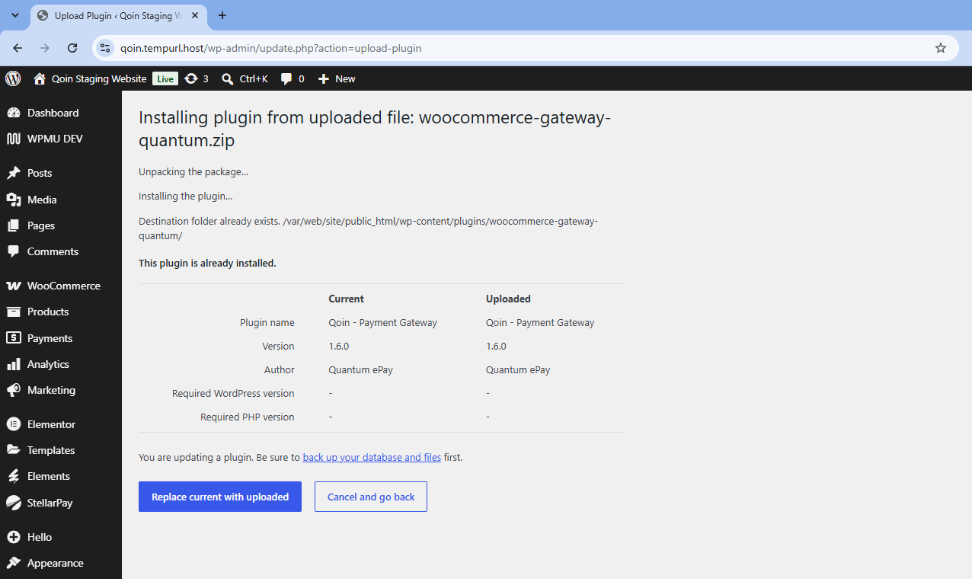Click the plus icon for New
972x579 pixels.
click(324, 79)
